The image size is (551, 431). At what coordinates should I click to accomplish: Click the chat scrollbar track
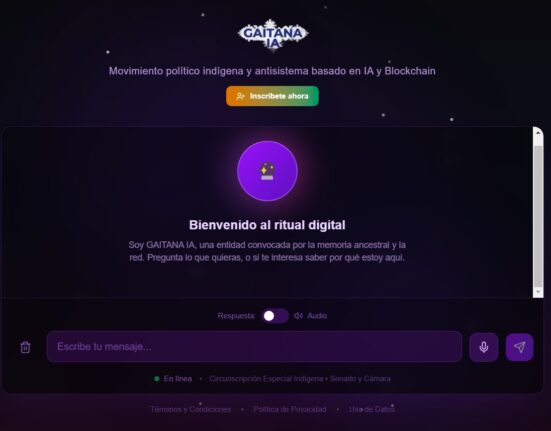point(538,212)
